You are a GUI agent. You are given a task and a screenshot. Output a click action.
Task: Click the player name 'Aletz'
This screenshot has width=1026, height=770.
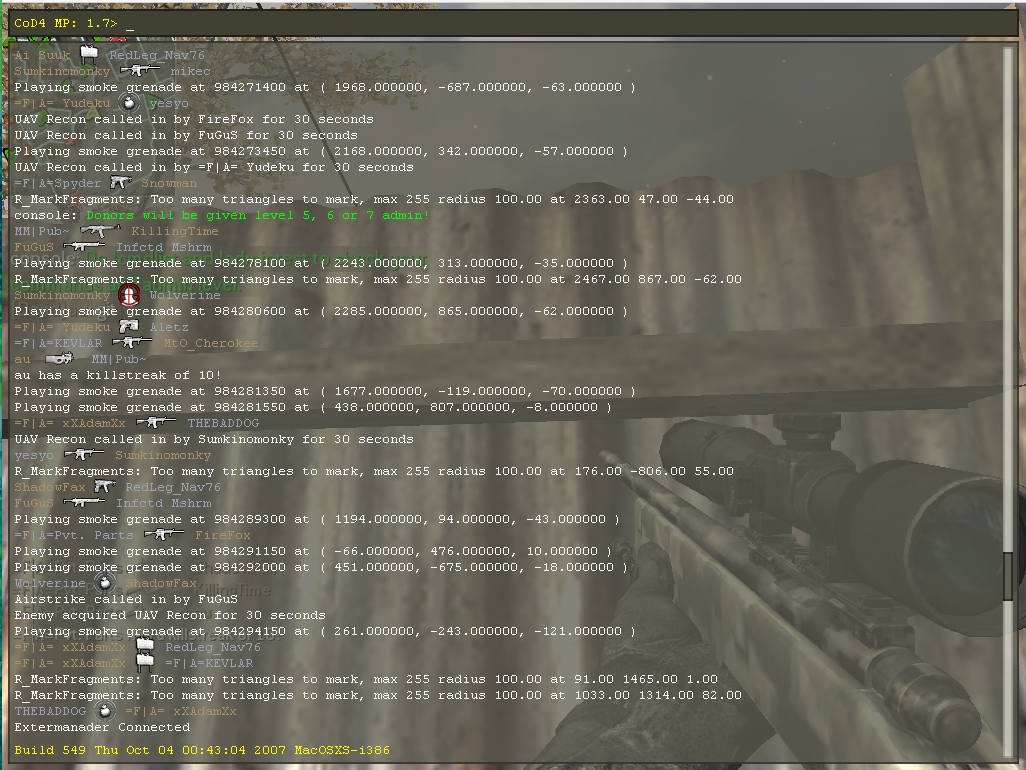point(169,327)
